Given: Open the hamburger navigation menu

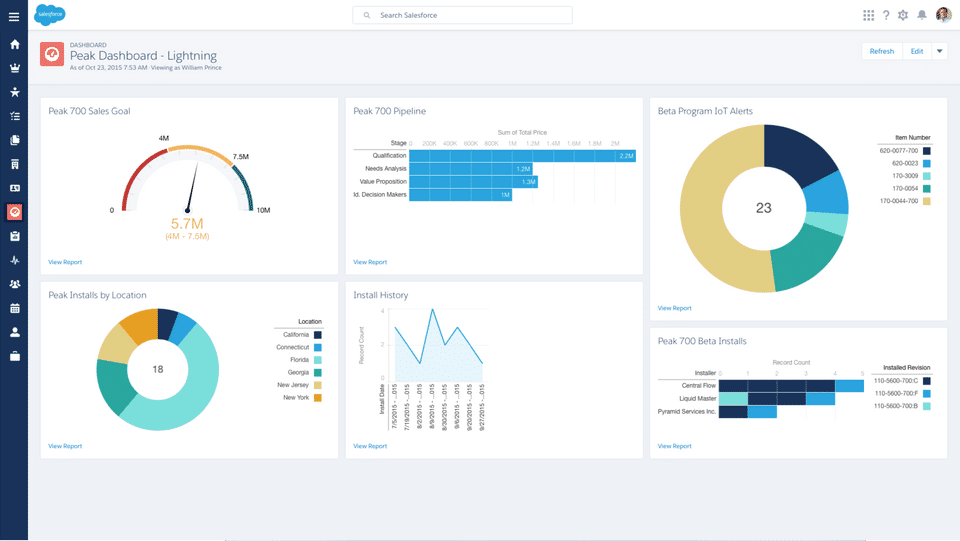Looking at the screenshot, I should [14, 17].
